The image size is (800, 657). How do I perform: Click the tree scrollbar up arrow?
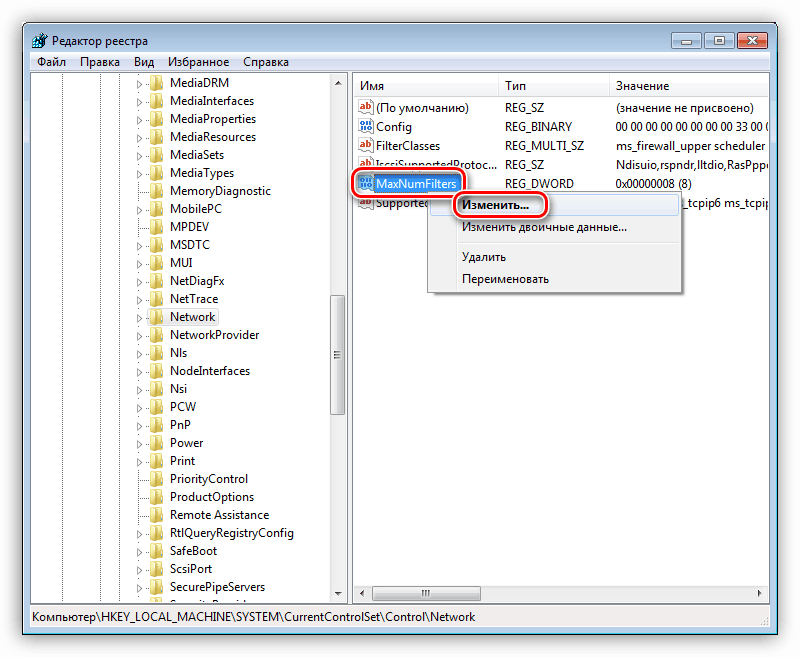(x=338, y=83)
